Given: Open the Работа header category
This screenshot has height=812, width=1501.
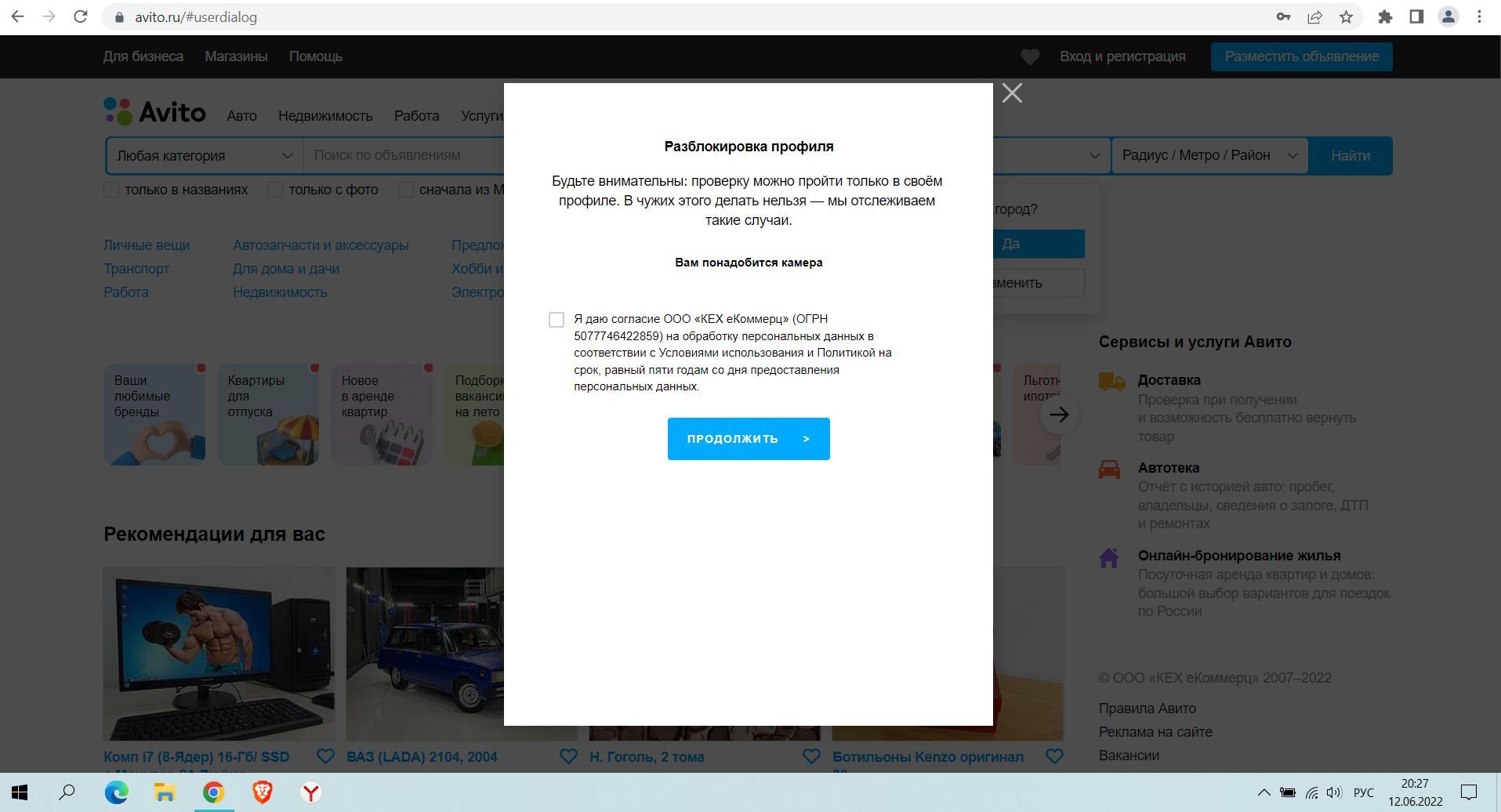Looking at the screenshot, I should [416, 115].
